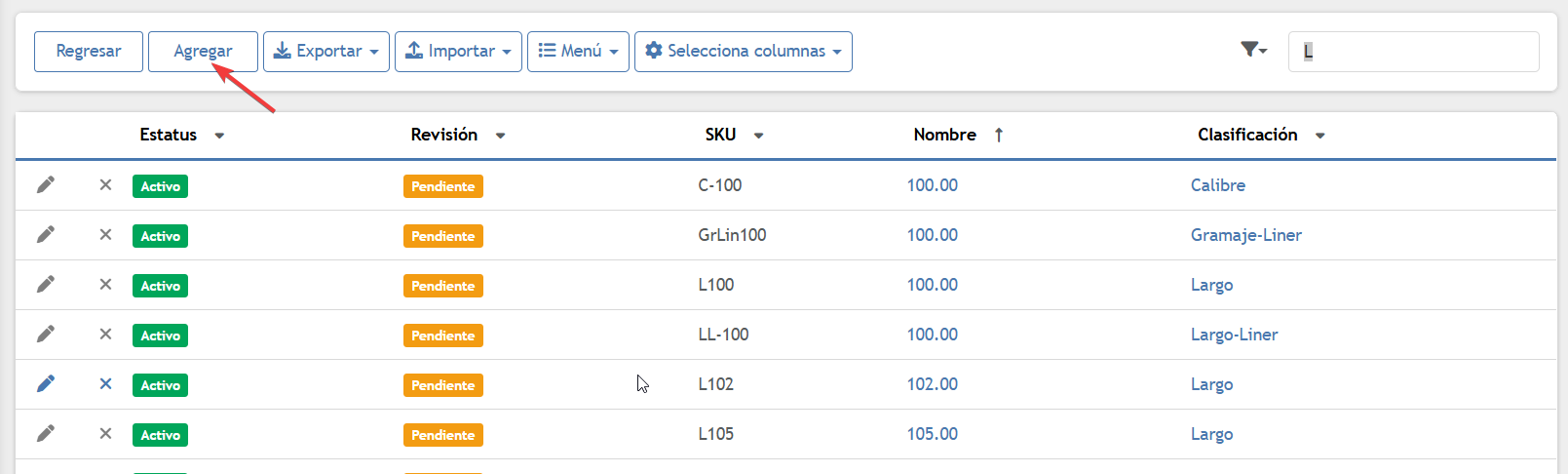Click the Nombre column header
This screenshot has width=1568, height=474.
(x=945, y=135)
